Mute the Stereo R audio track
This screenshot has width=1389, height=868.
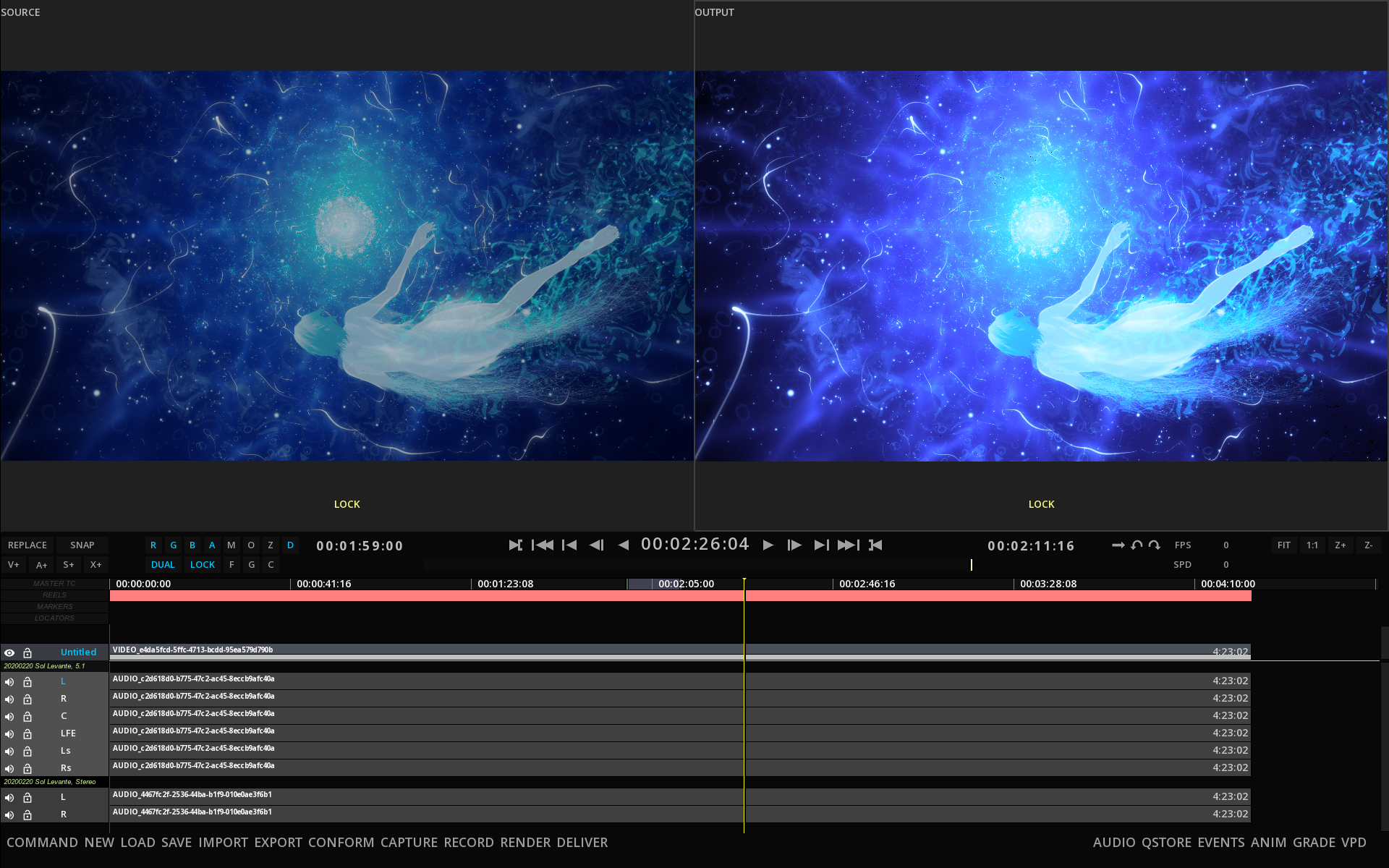click(x=9, y=814)
